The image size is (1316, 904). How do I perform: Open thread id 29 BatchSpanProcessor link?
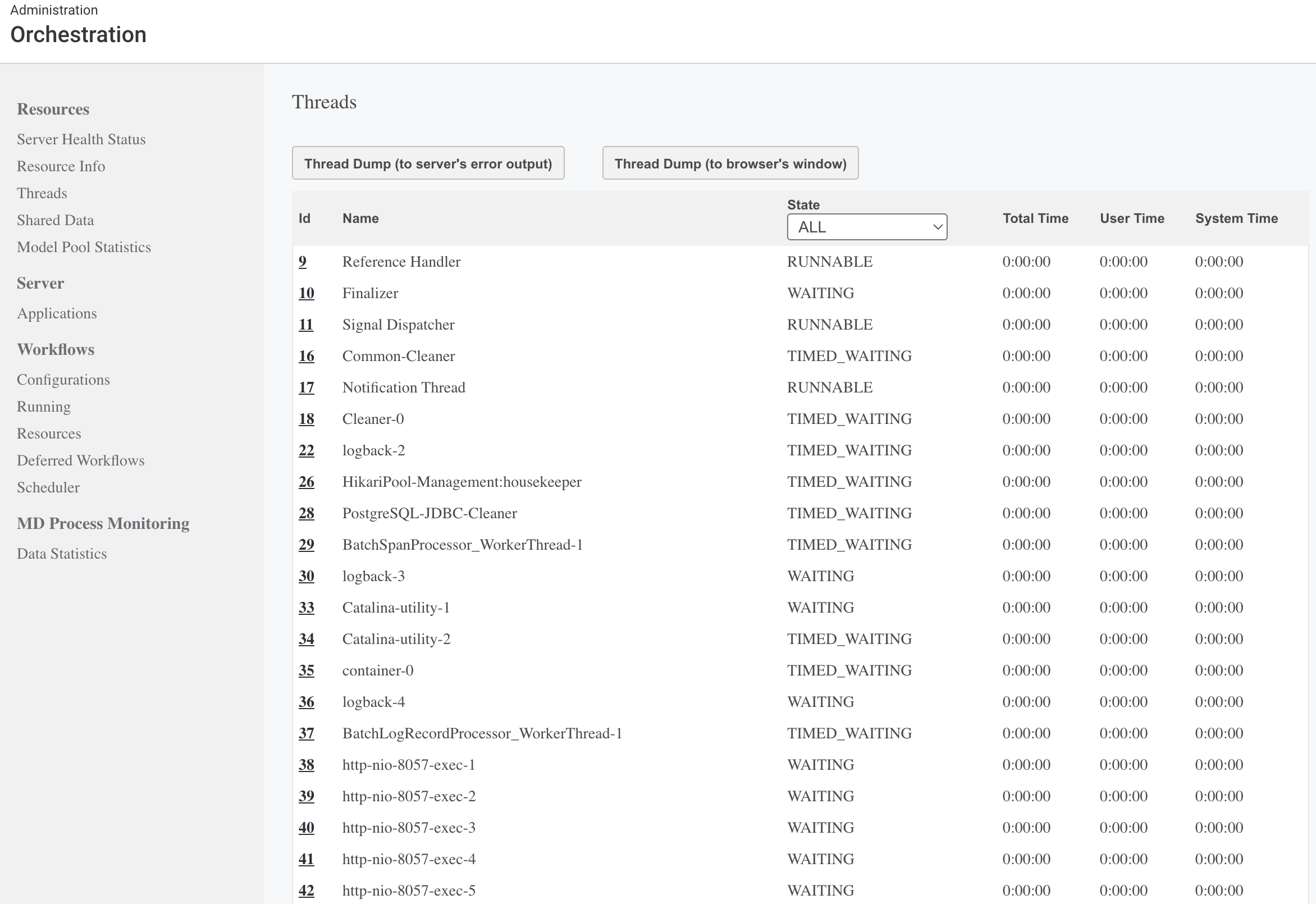click(x=307, y=544)
